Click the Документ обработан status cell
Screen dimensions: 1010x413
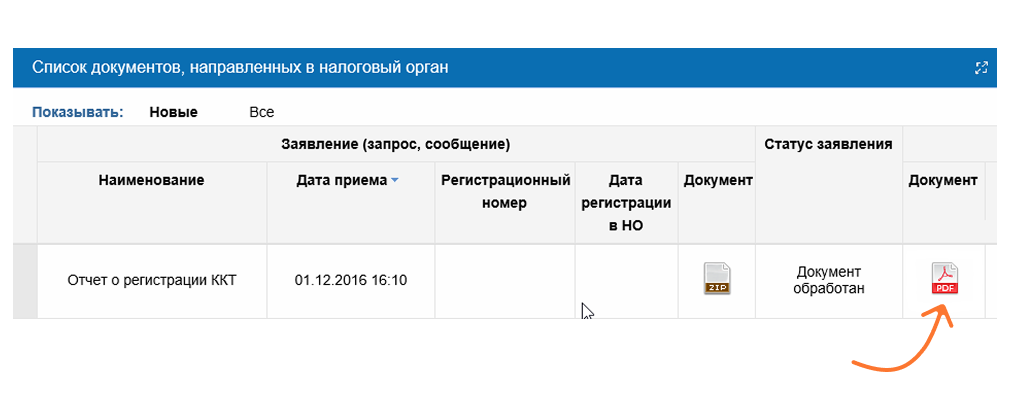point(829,280)
